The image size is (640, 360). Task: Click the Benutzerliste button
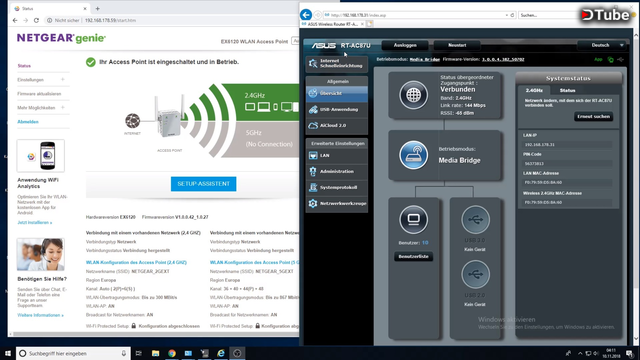point(413,257)
